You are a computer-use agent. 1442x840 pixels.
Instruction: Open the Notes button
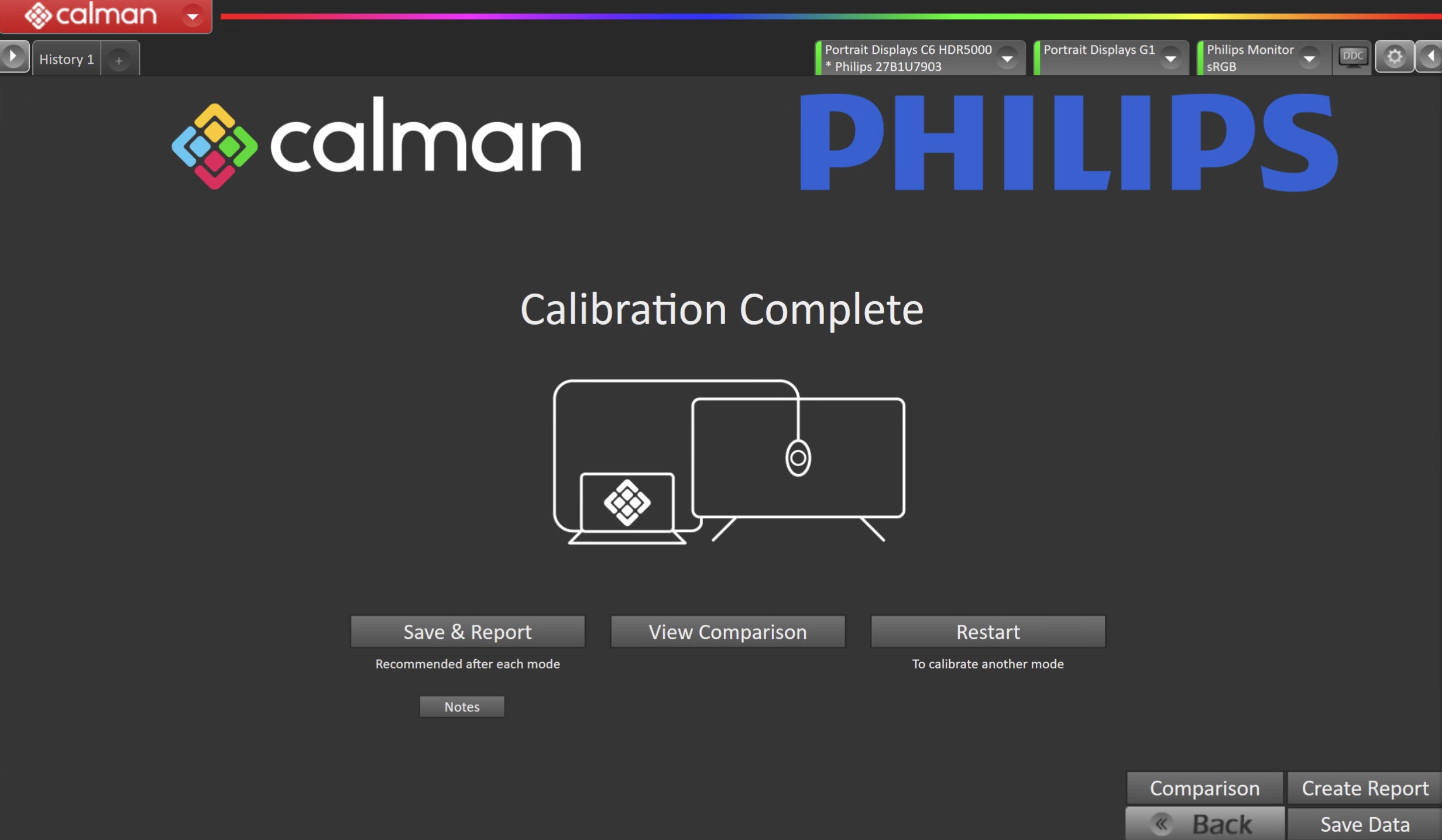click(462, 707)
